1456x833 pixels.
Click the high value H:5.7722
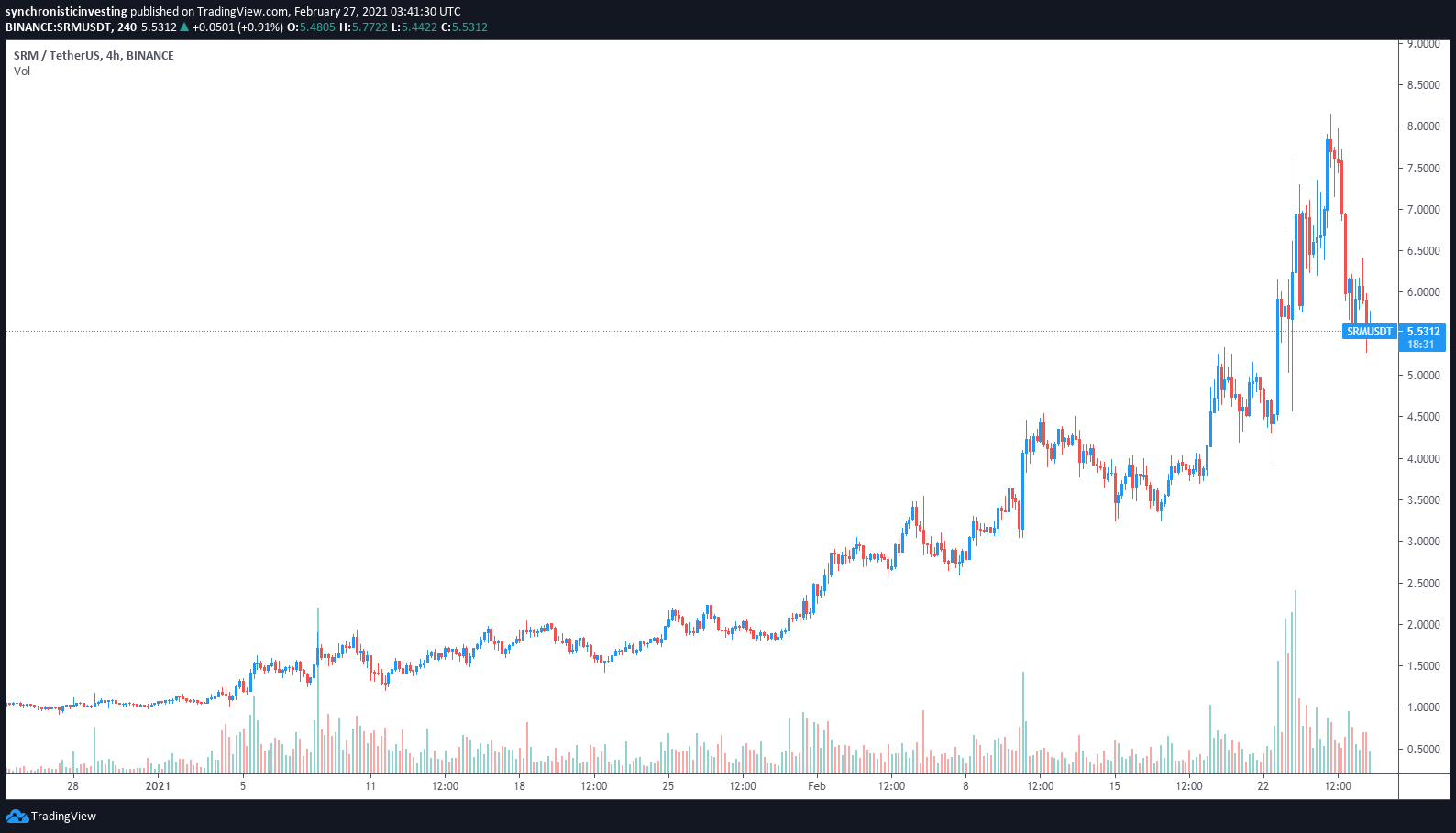363,27
